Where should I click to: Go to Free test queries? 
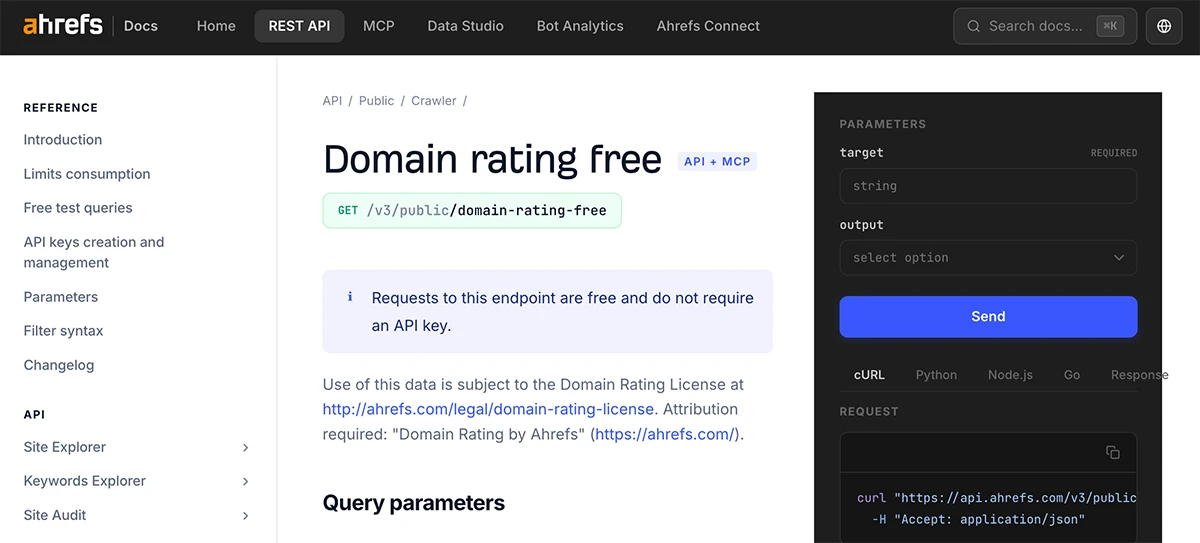point(78,208)
